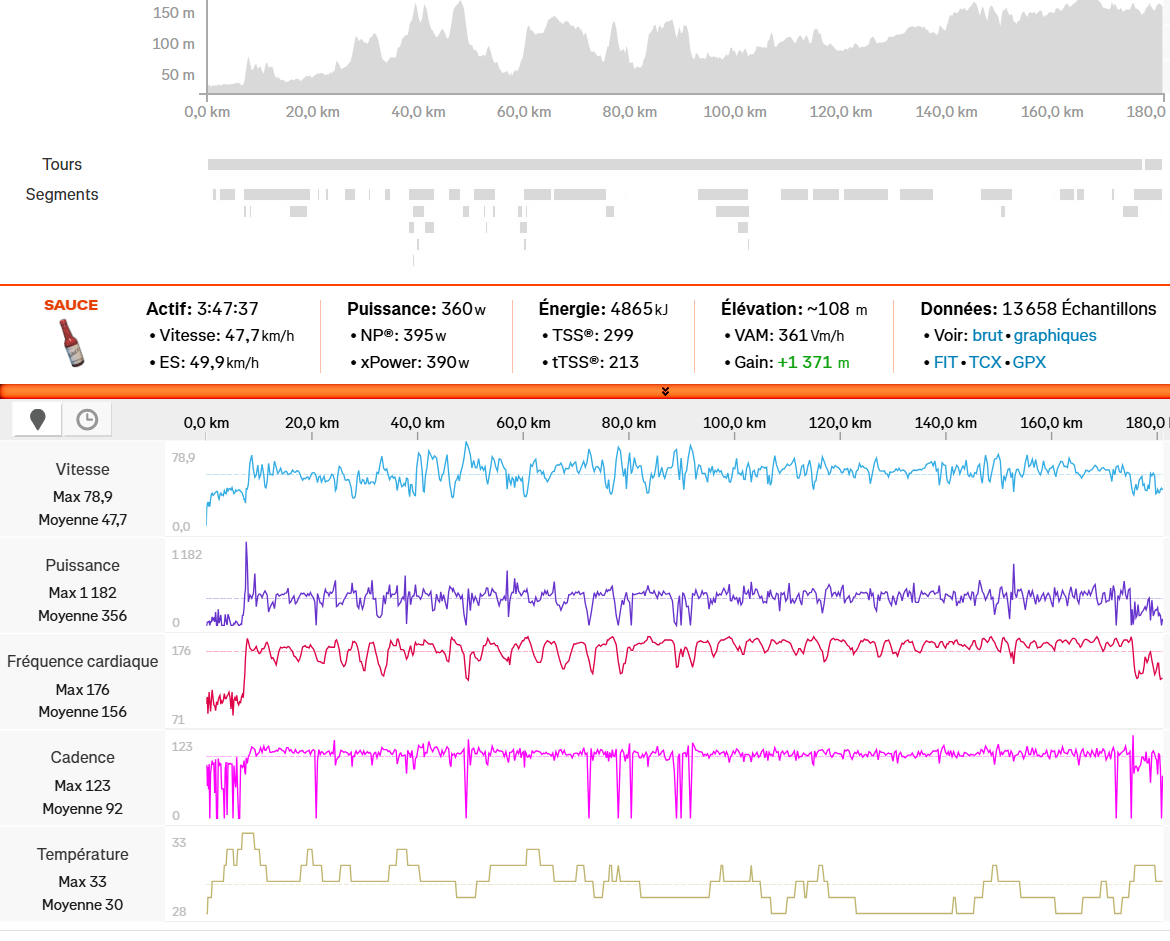Click the long first lap bar in Tours
The width and height of the screenshot is (1170, 941).
click(x=674, y=164)
